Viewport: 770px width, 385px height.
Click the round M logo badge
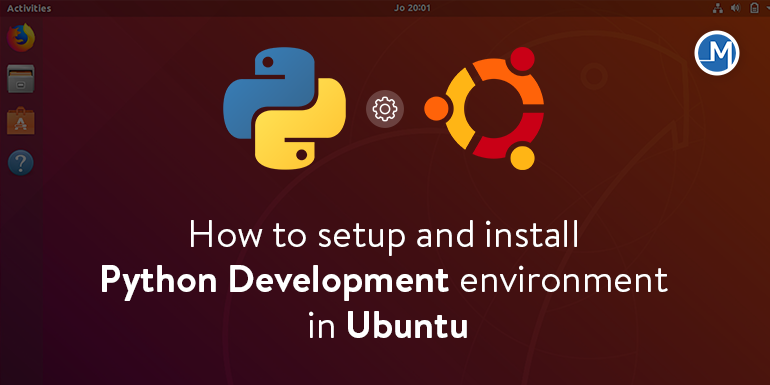tap(717, 53)
